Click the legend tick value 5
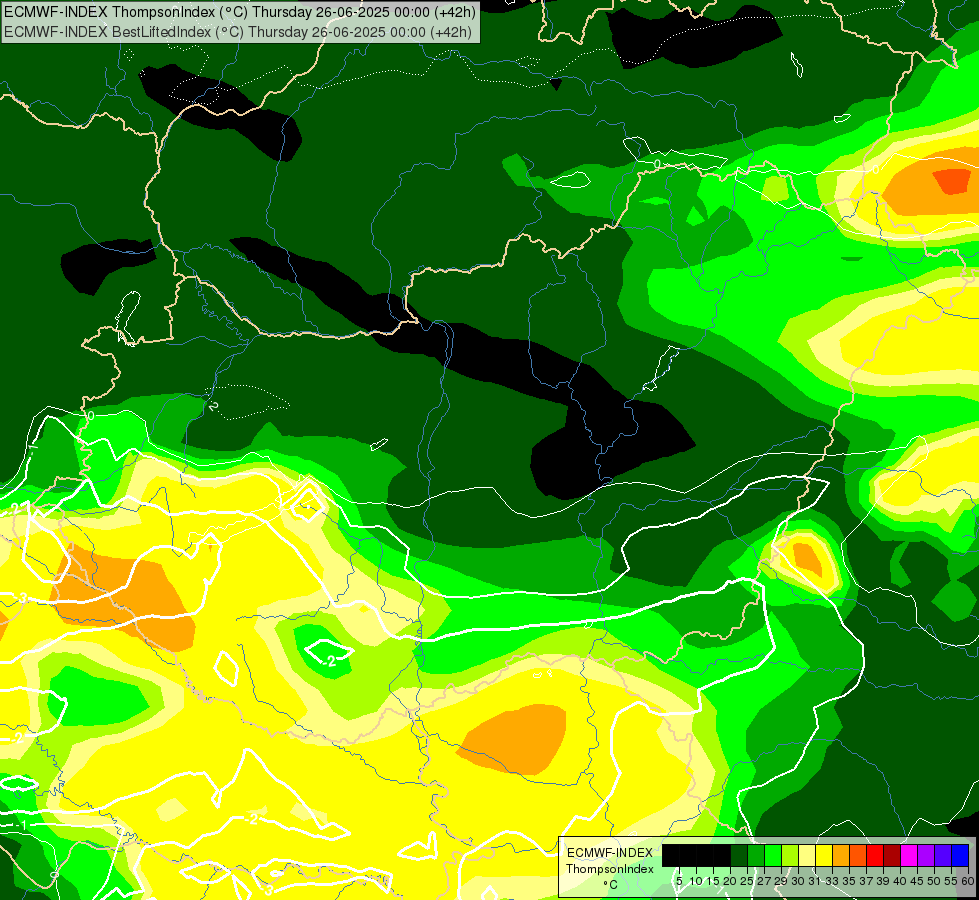The image size is (979, 900). tap(679, 881)
